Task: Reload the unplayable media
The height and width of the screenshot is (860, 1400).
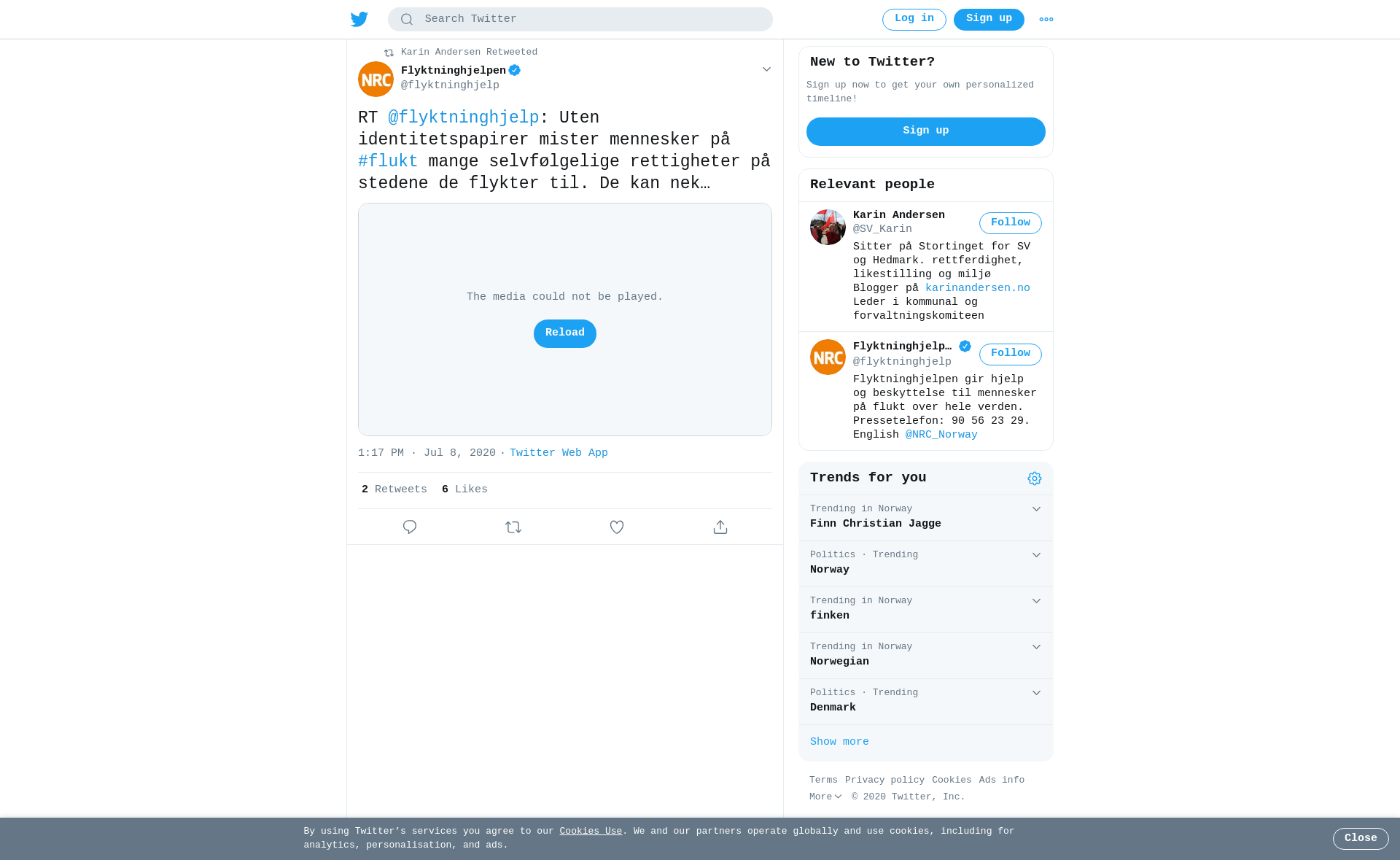Action: click(565, 333)
